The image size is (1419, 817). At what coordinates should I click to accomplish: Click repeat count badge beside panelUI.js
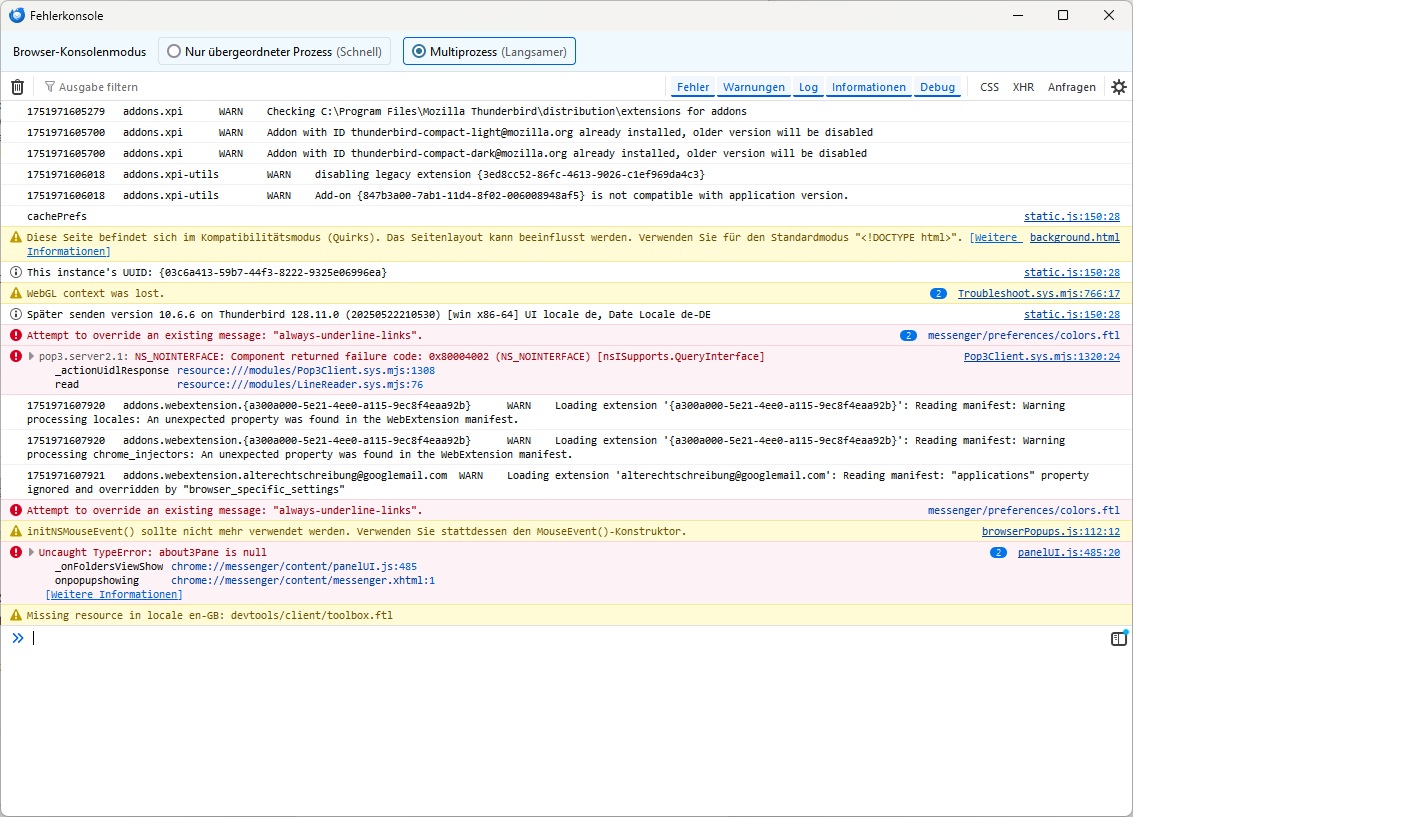pos(997,552)
